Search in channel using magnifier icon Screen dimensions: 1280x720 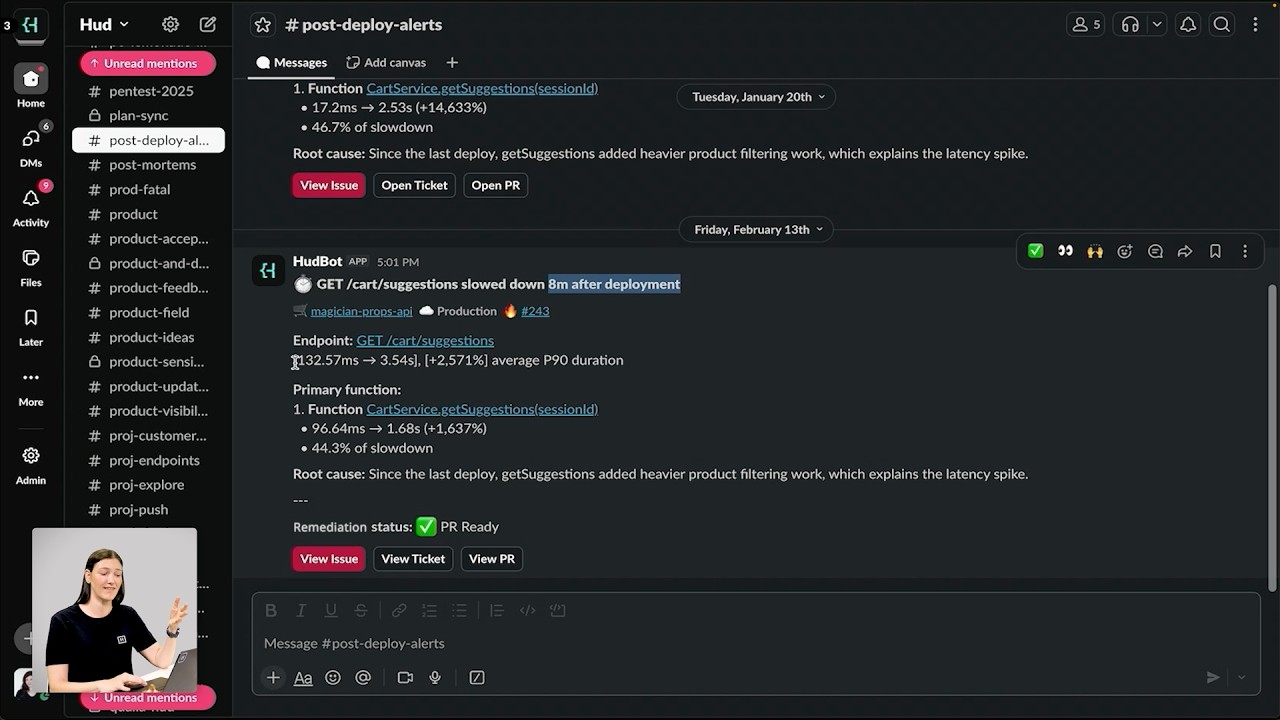pyautogui.click(x=1222, y=25)
